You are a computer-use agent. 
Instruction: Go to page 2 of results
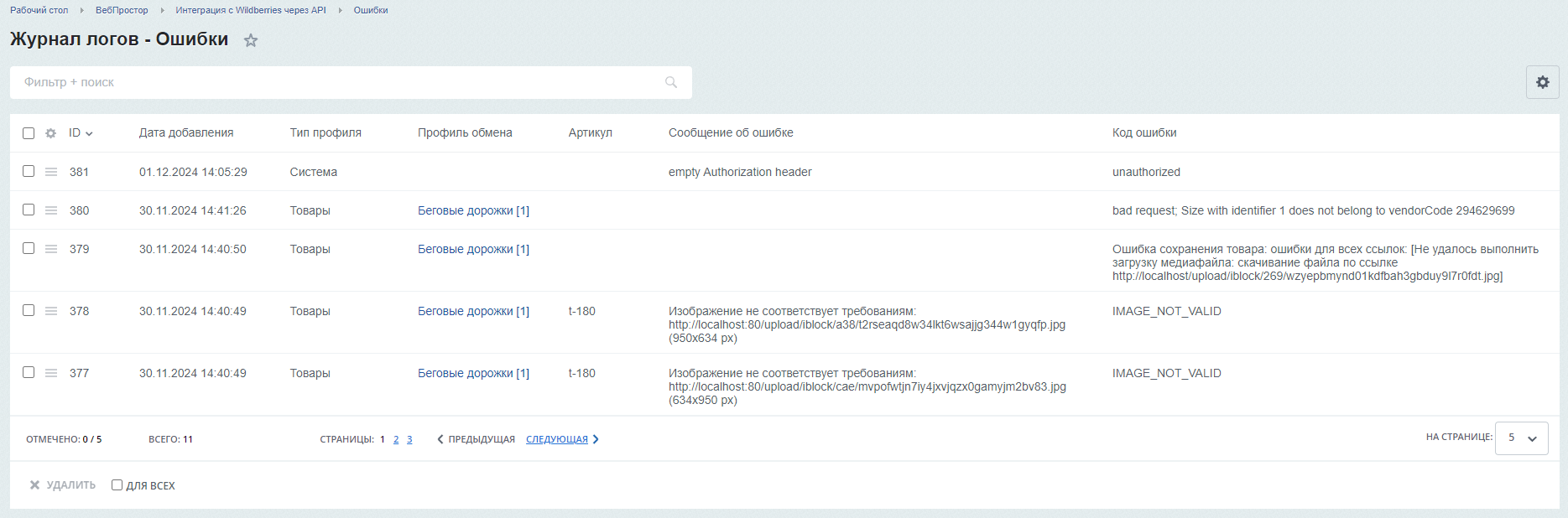(x=396, y=439)
